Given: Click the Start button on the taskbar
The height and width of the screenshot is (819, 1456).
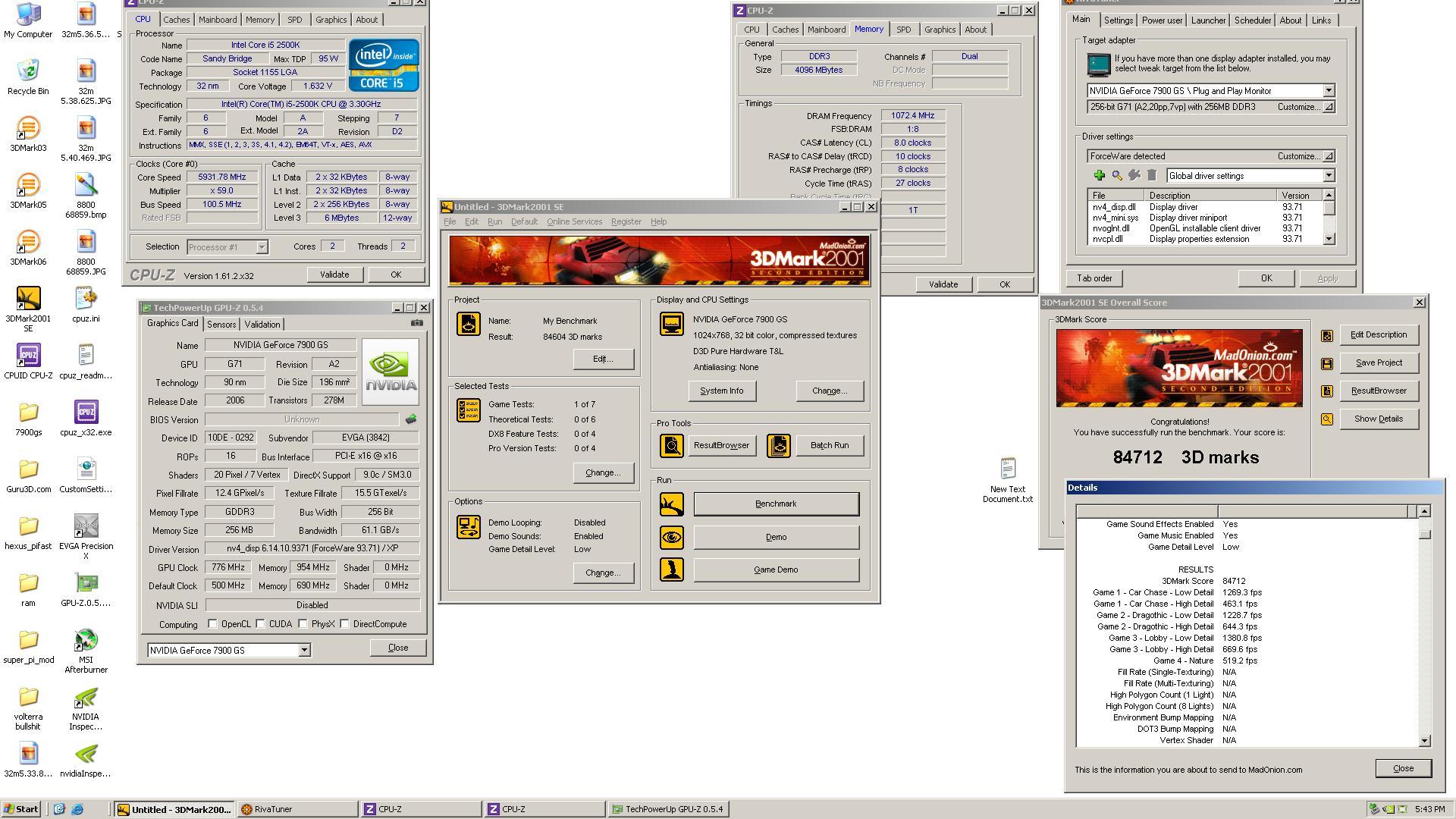Looking at the screenshot, I should coord(21,809).
